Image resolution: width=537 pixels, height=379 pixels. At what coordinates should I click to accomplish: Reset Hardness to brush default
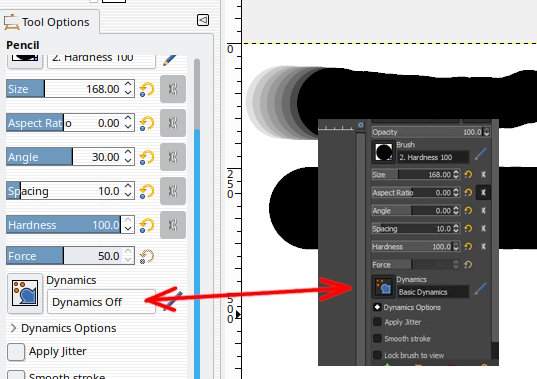click(x=147, y=225)
